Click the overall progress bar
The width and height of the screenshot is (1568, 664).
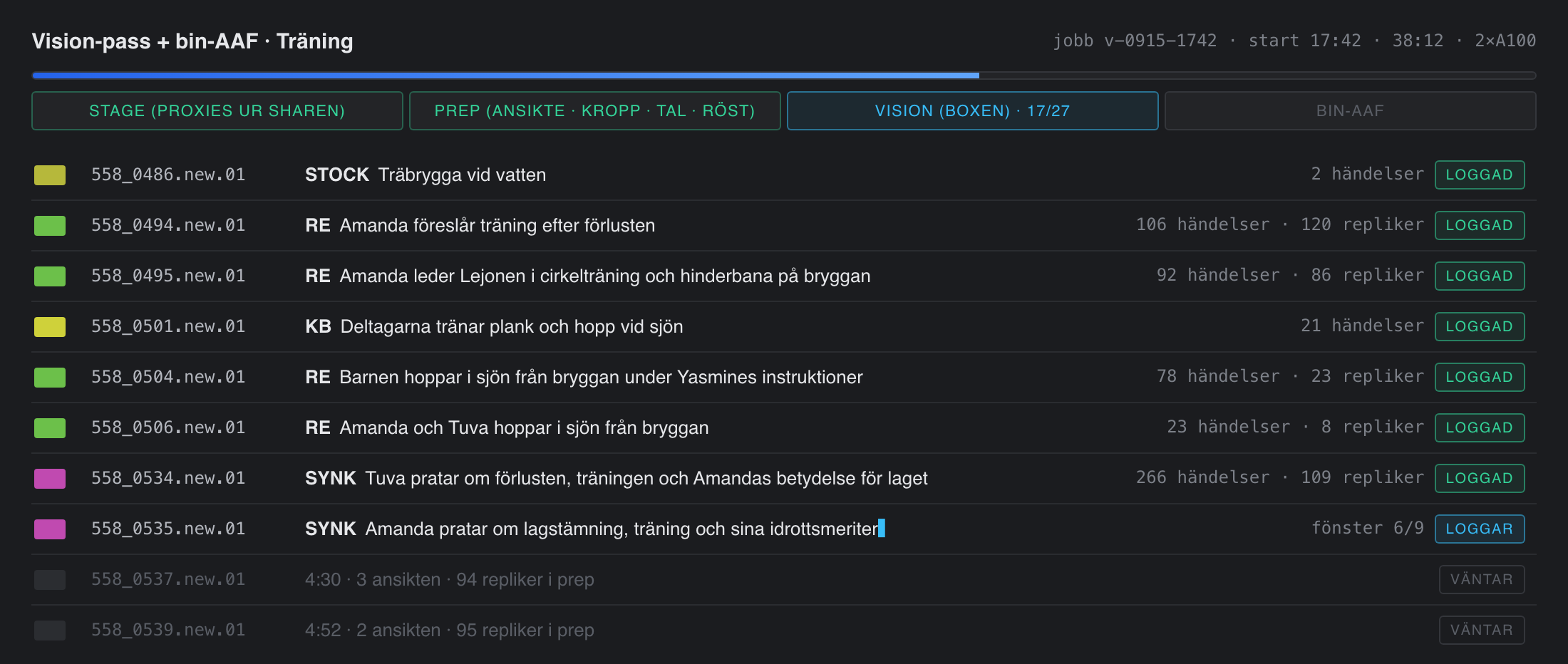click(x=784, y=75)
